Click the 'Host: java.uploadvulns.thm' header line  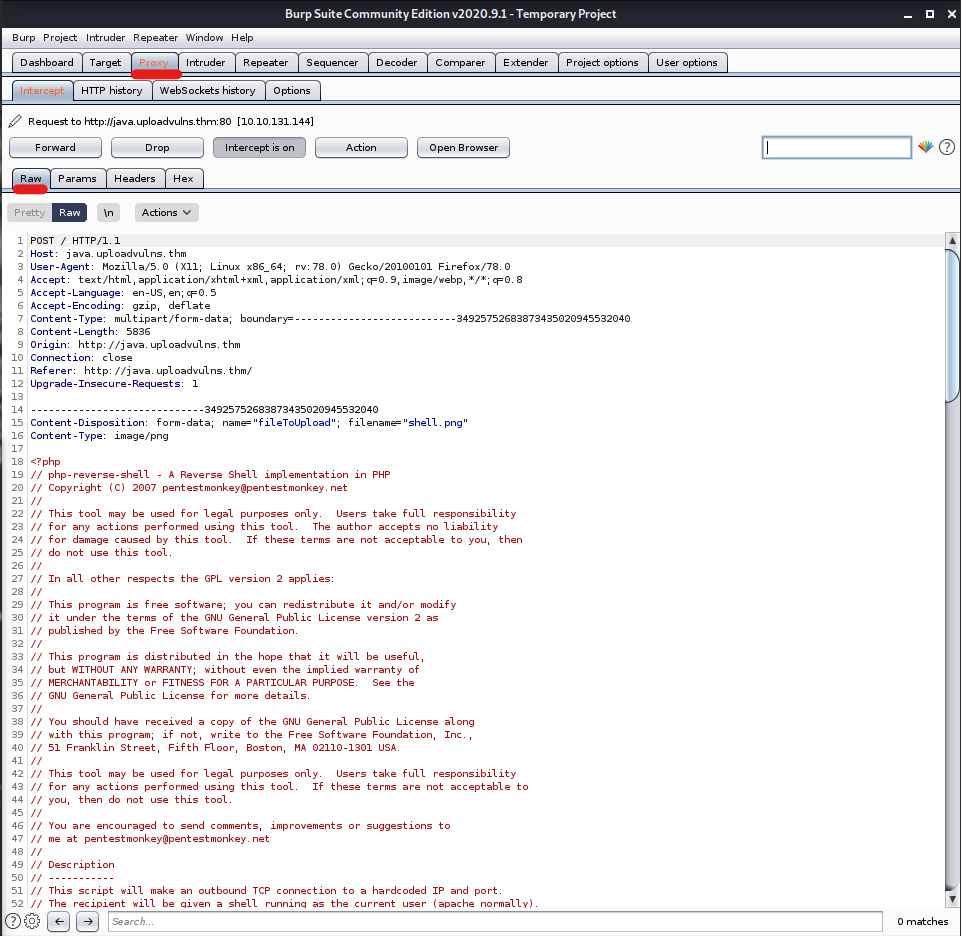(x=108, y=253)
